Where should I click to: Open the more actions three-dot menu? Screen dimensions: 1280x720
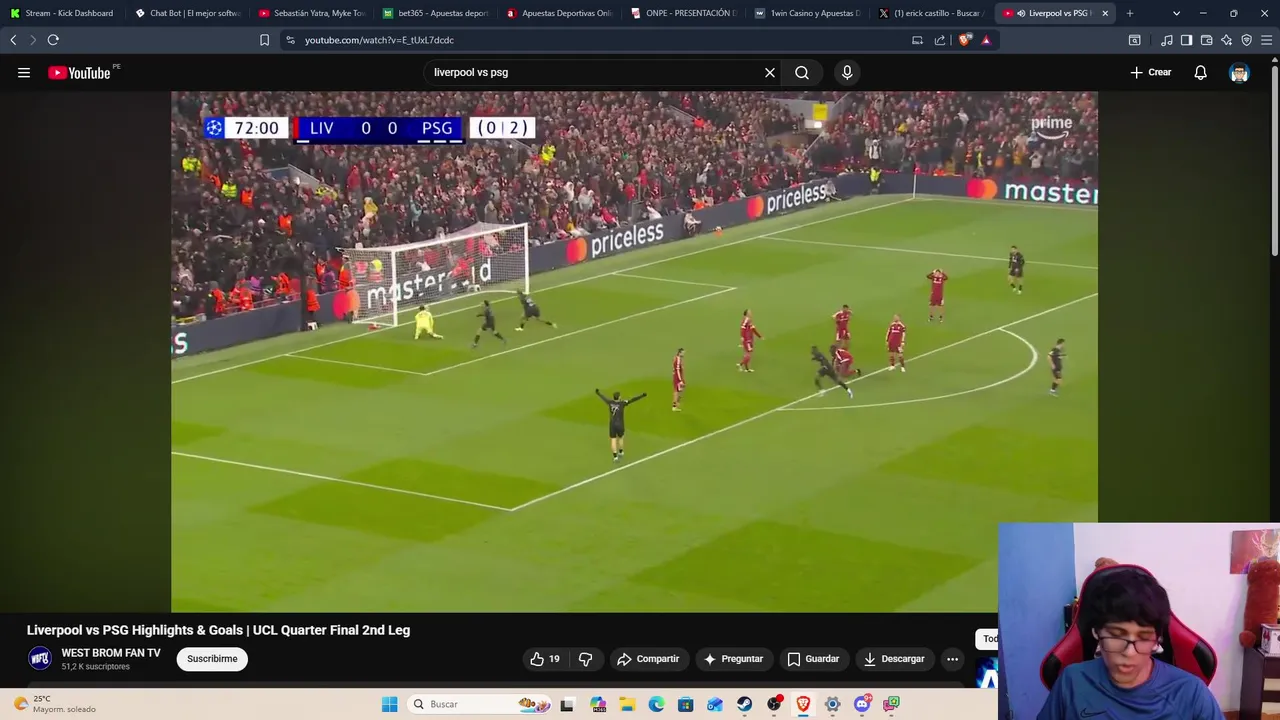click(x=952, y=659)
